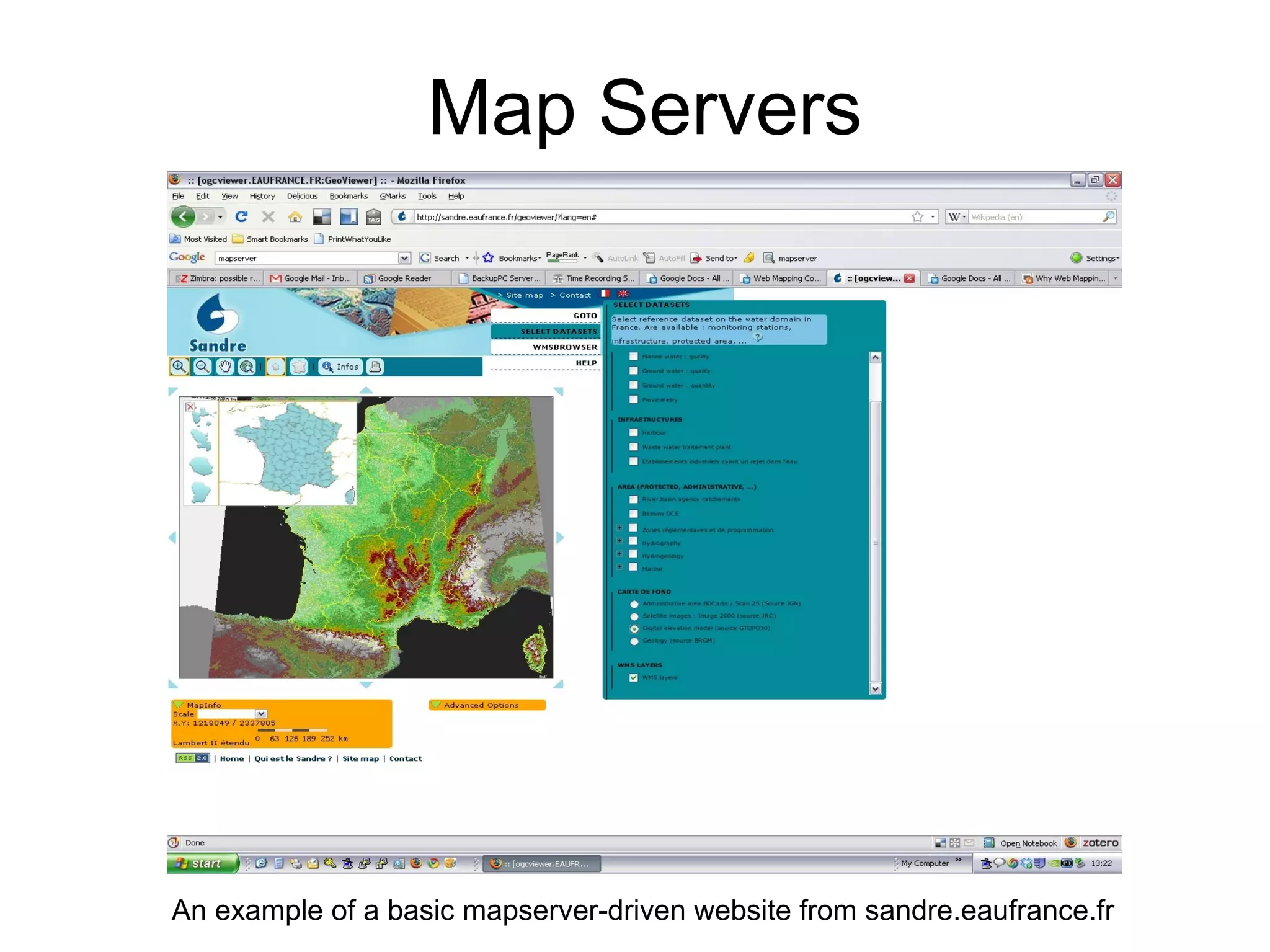This screenshot has width=1270, height=952.
Task: Click the Firefox reload button
Action: tap(242, 216)
